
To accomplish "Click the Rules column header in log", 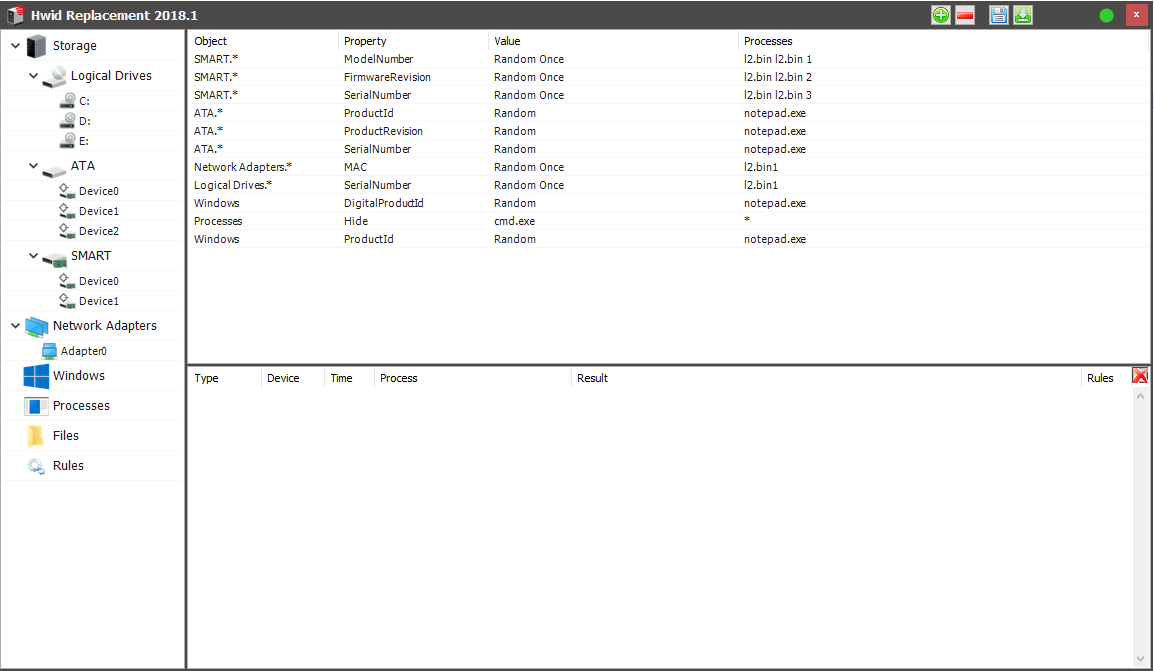I will (1100, 378).
